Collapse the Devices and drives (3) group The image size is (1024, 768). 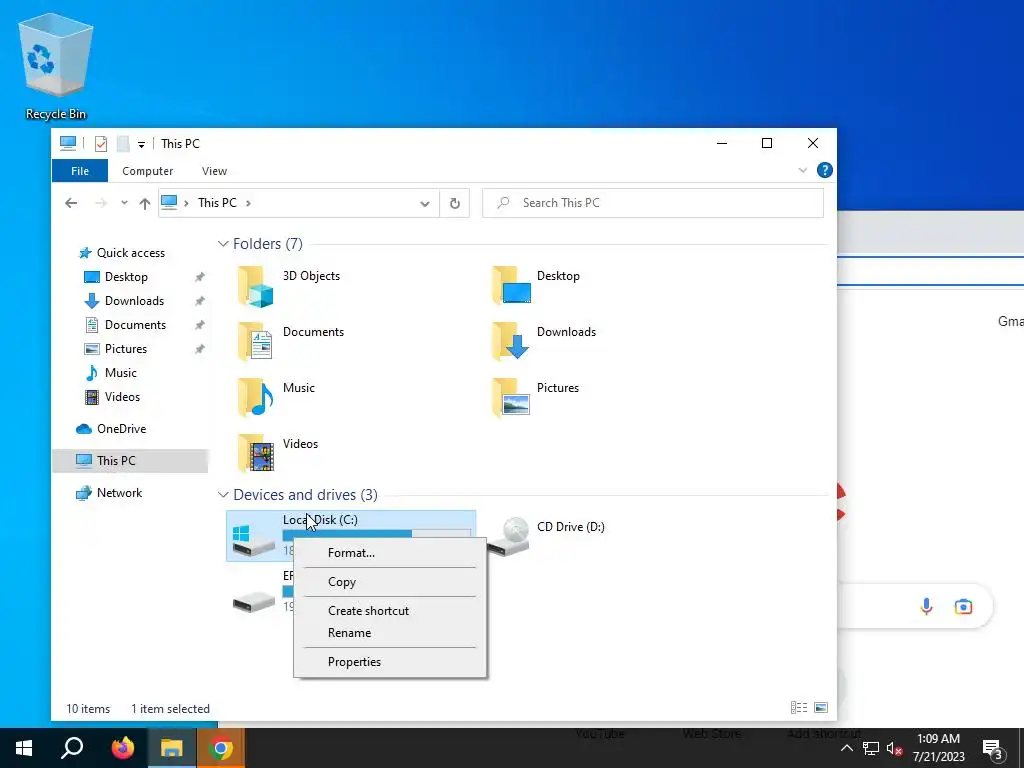coord(223,495)
